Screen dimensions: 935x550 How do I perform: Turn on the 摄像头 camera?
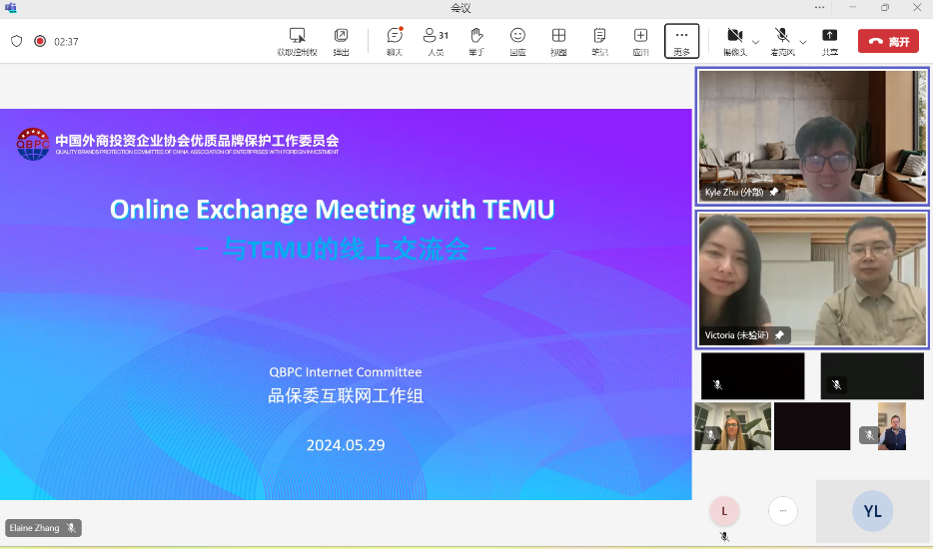coord(735,42)
